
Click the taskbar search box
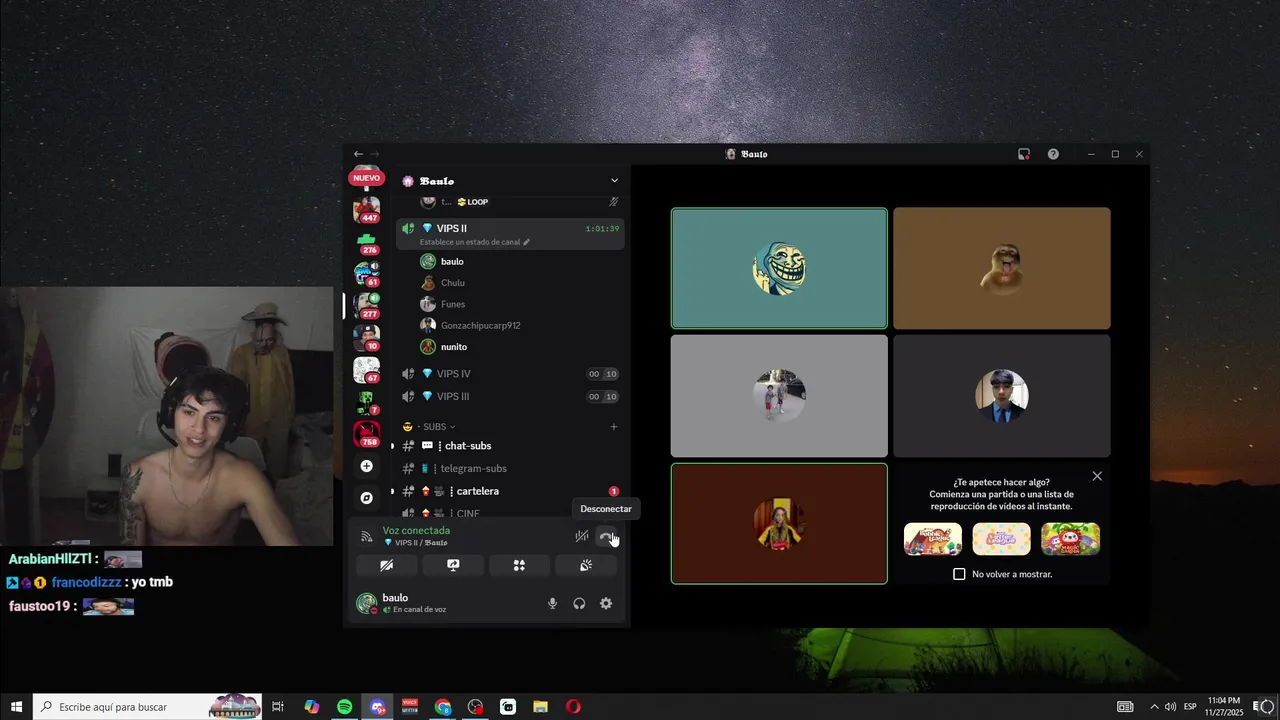pos(148,707)
